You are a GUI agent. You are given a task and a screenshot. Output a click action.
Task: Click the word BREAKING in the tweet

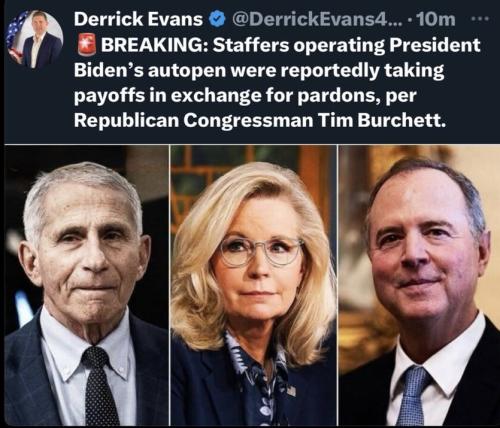156,45
